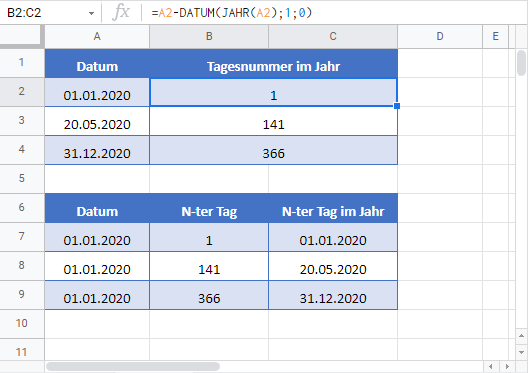Screen dimensions: 530x373
Task: Select row 6 header
Action: [x=22, y=208]
